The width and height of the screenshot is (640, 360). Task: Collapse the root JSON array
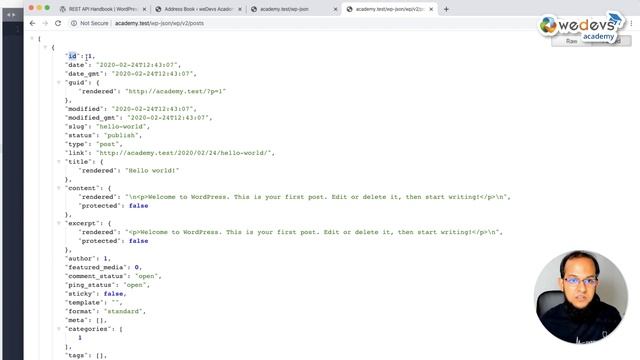pyautogui.click(x=32, y=38)
